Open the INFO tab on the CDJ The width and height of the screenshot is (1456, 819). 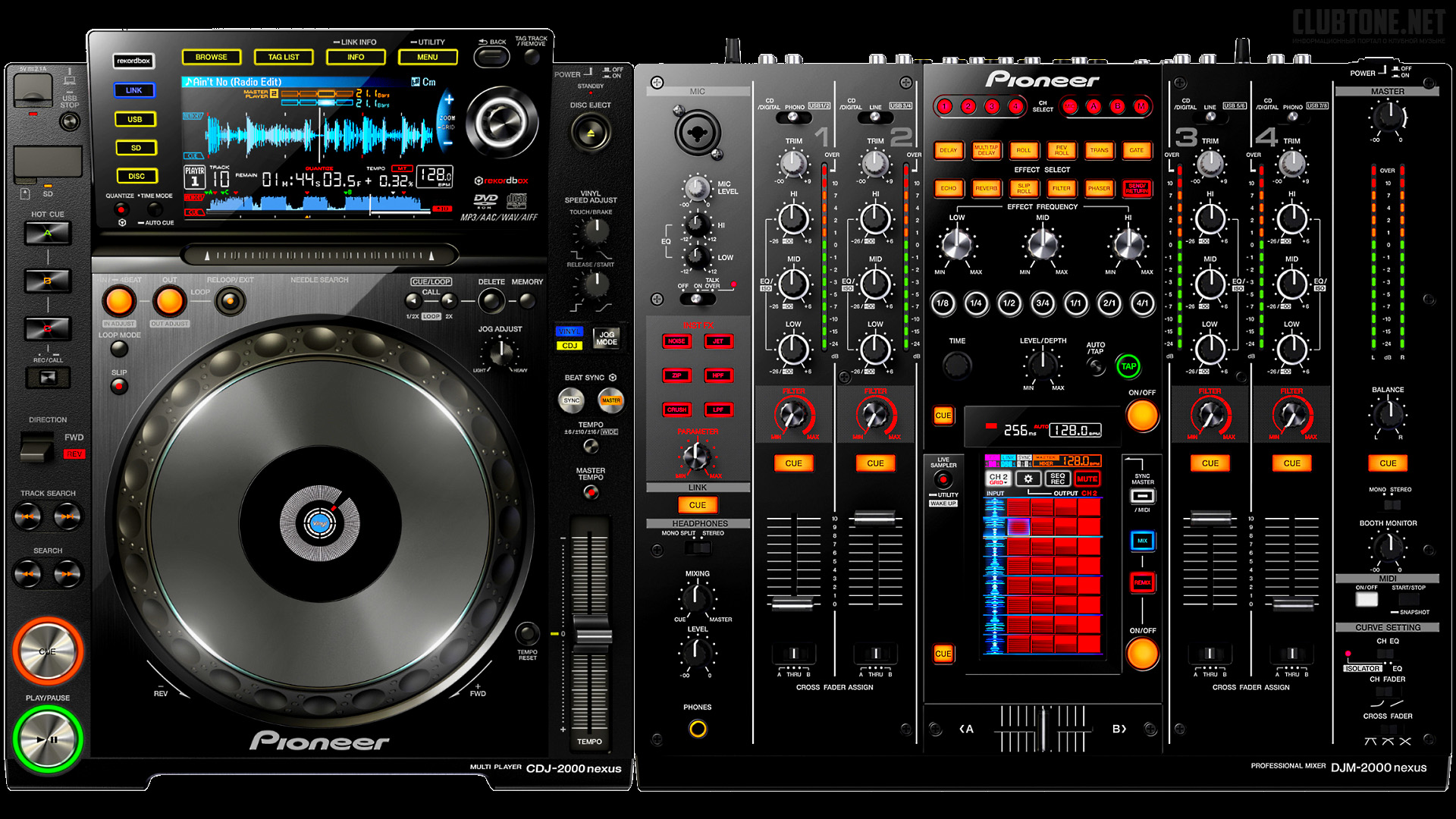point(356,57)
